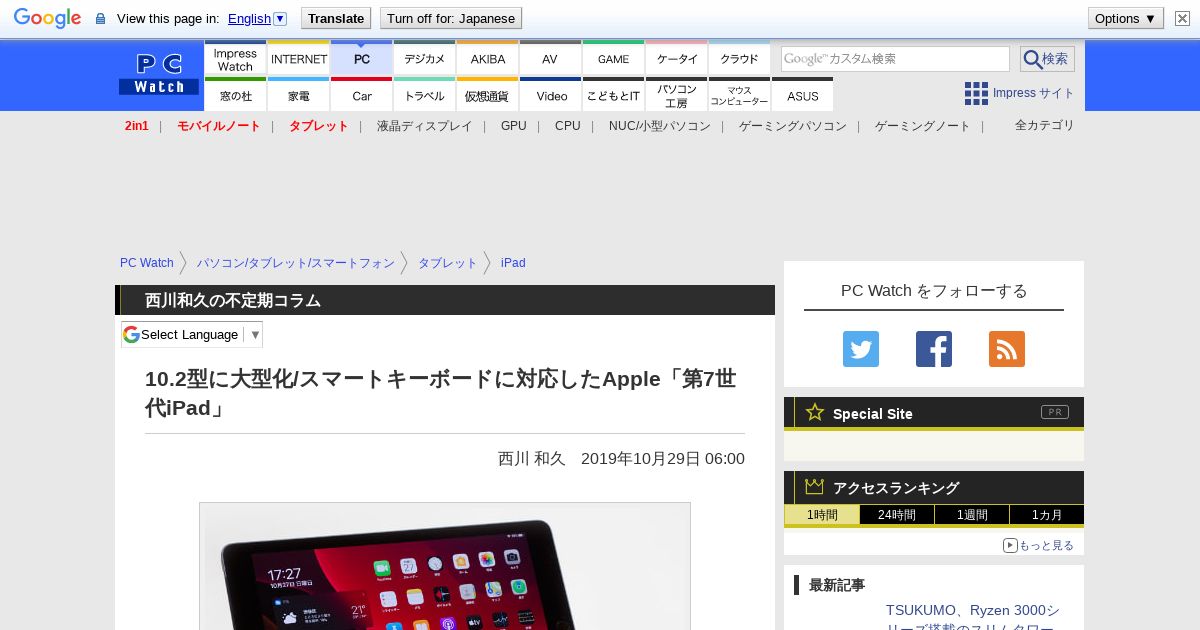Screen dimensions: 1200x630
Task: Click the 'もっと見る' arrow link
Action: (1038, 545)
